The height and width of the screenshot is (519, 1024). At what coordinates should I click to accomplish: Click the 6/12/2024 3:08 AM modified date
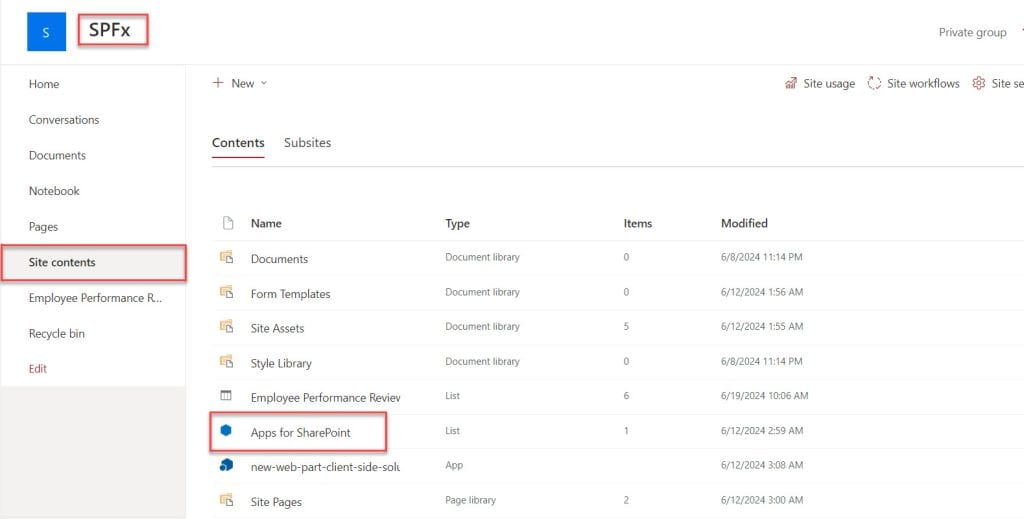[x=762, y=465]
